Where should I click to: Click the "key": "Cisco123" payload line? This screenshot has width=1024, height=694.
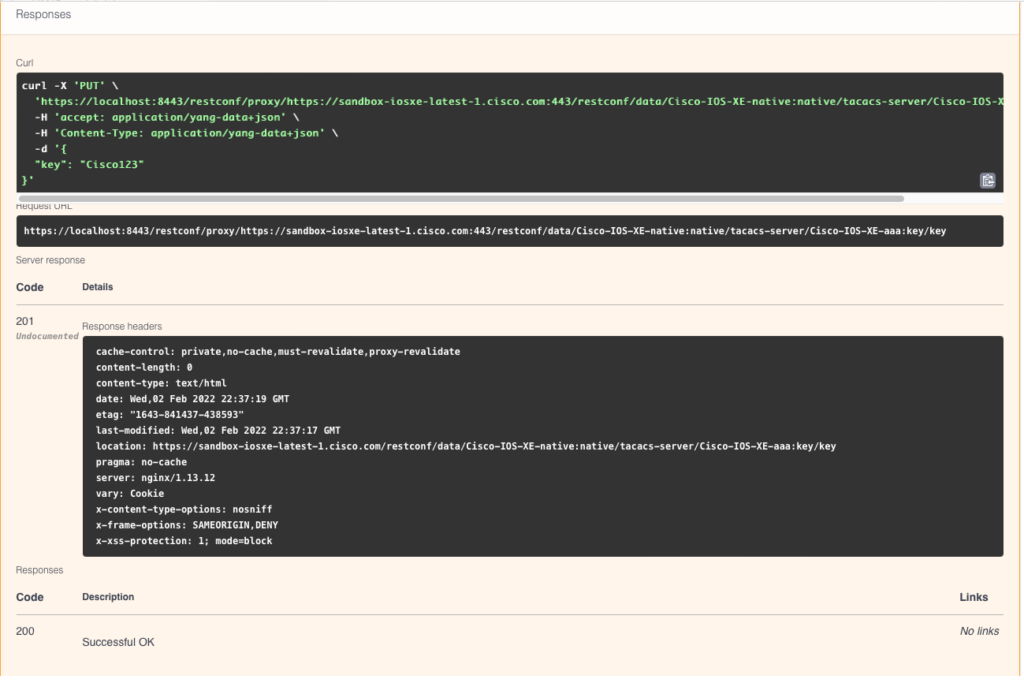(x=89, y=165)
